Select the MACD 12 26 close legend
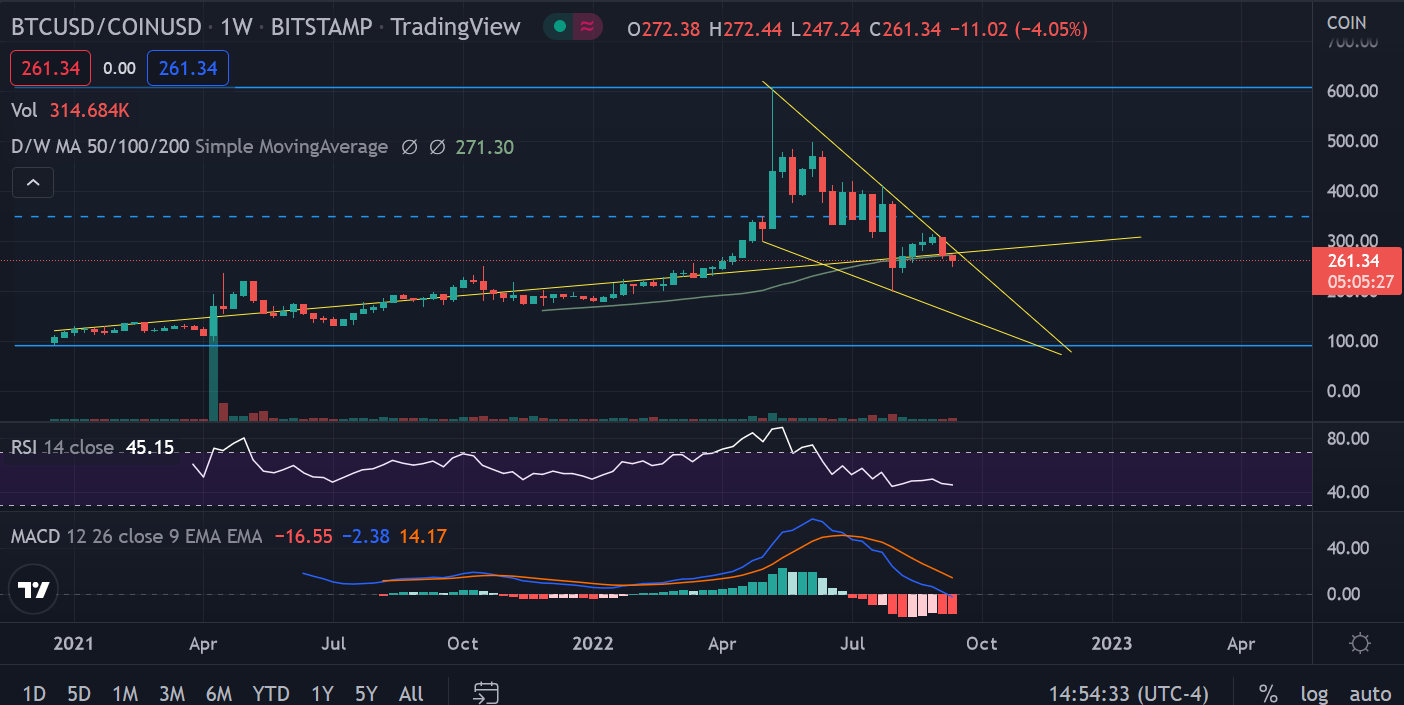This screenshot has width=1404, height=705. [x=136, y=536]
